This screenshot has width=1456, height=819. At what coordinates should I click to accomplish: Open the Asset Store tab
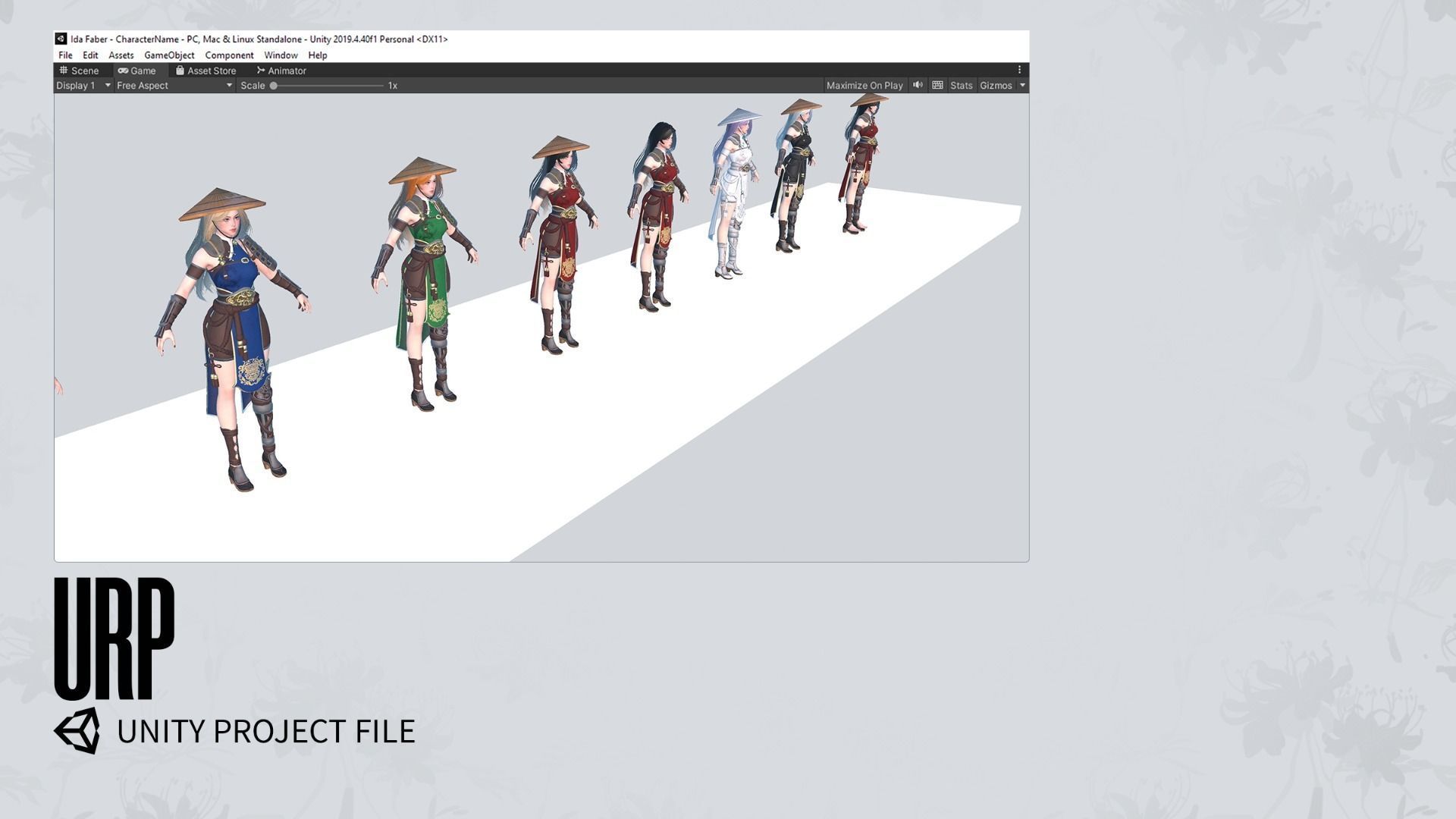click(206, 71)
